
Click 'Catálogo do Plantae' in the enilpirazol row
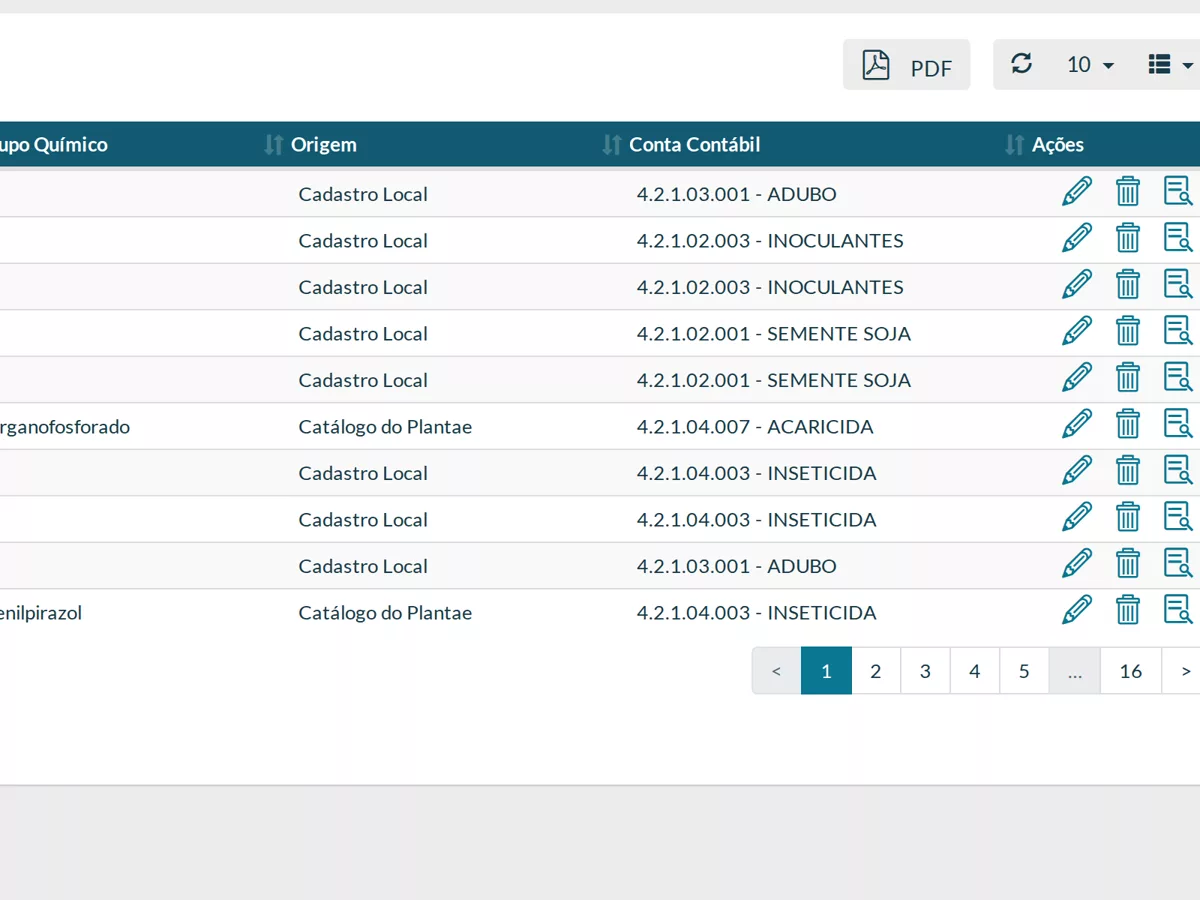[x=385, y=613]
